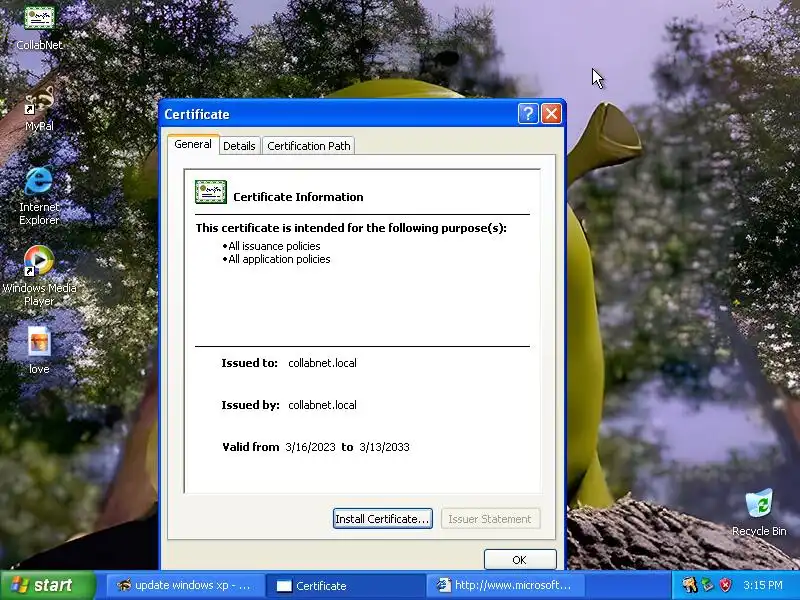
Task: Click the 3:15 PM taskbar clock
Action: pyautogui.click(x=763, y=585)
